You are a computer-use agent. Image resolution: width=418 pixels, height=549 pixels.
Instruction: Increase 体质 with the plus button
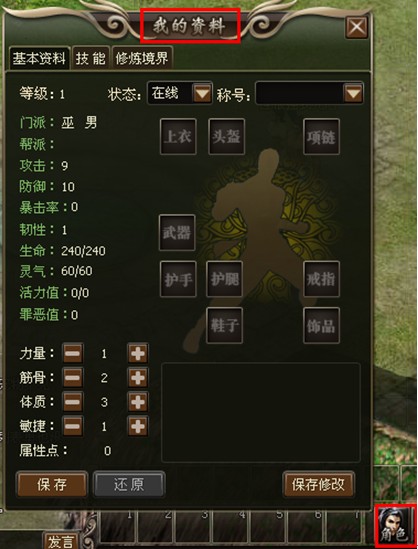click(x=138, y=402)
